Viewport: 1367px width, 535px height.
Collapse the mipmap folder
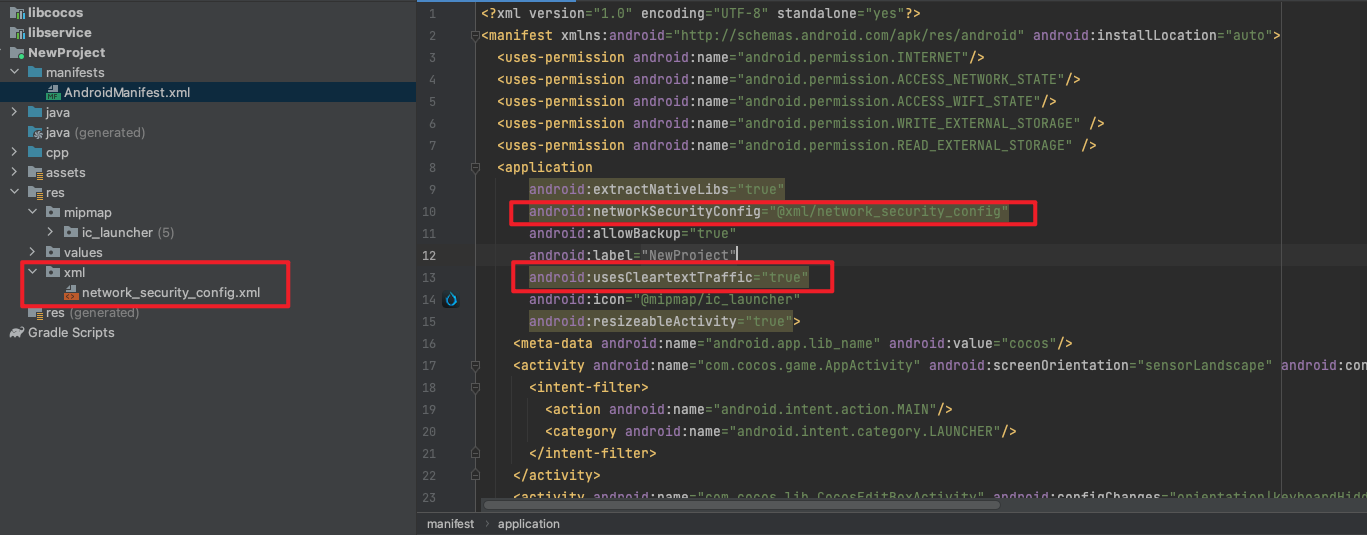click(32, 213)
